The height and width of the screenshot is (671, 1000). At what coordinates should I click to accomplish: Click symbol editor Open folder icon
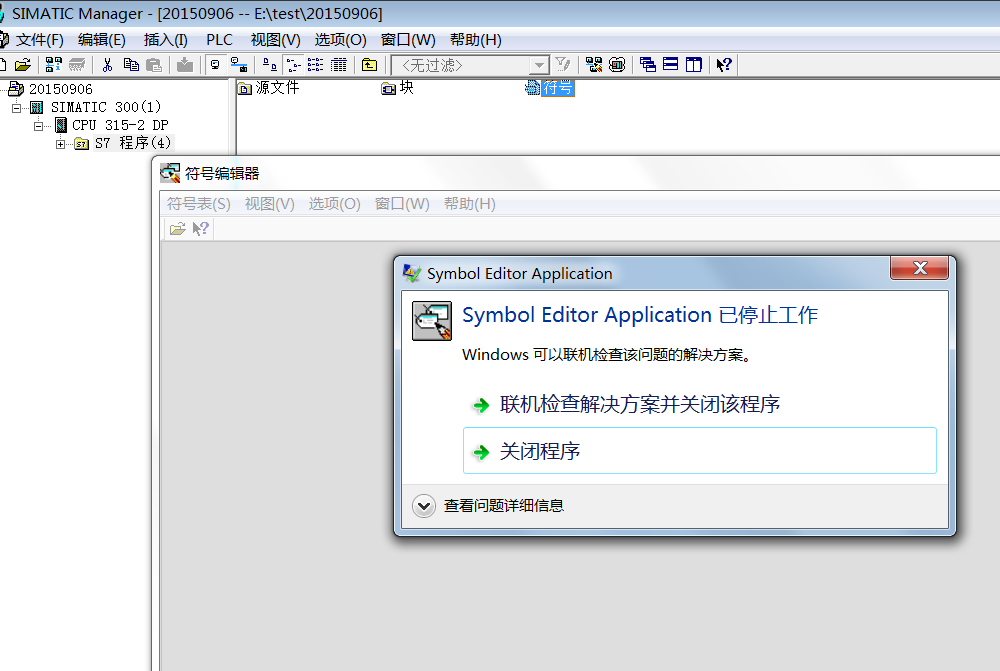[x=177, y=228]
